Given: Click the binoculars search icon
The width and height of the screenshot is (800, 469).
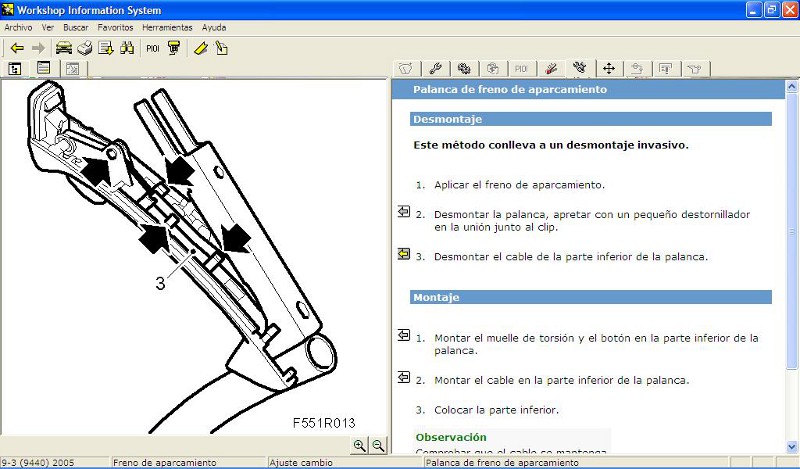Looking at the screenshot, I should click(127, 48).
